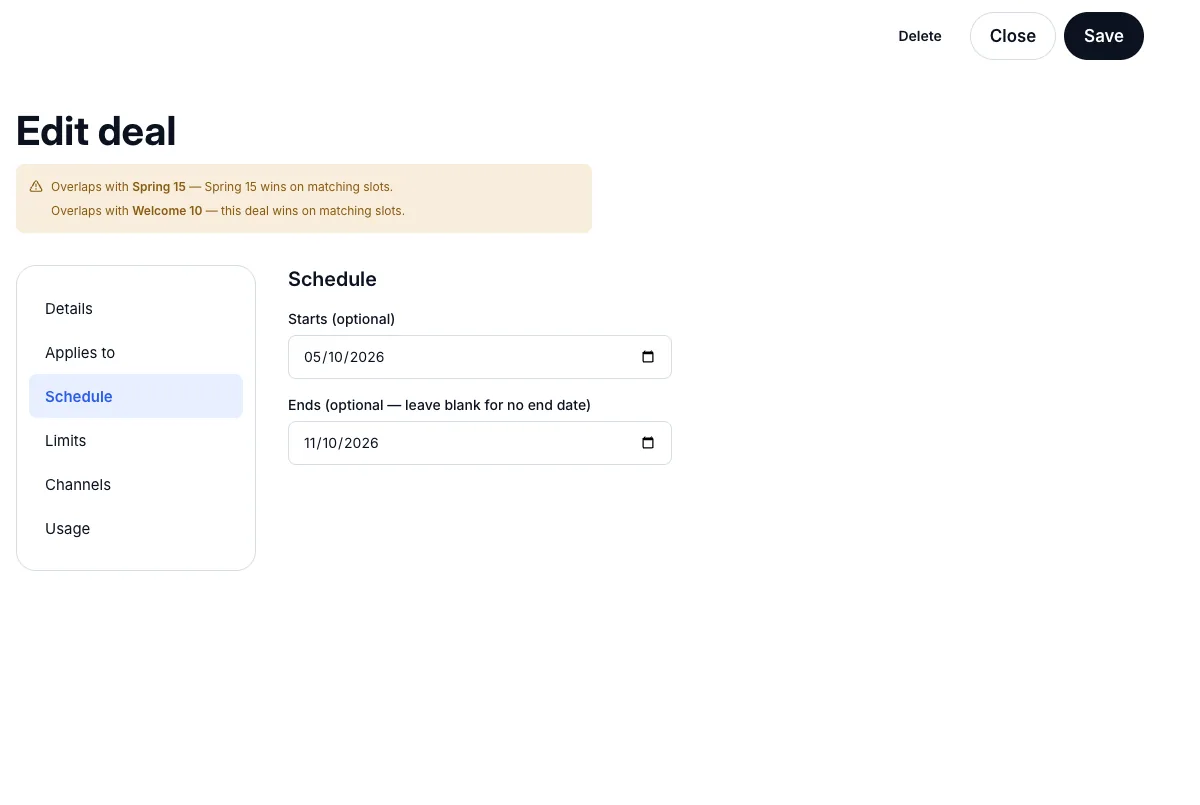The image size is (1200, 805).
Task: Click the 'Edit deal' page heading
Action: click(x=96, y=131)
